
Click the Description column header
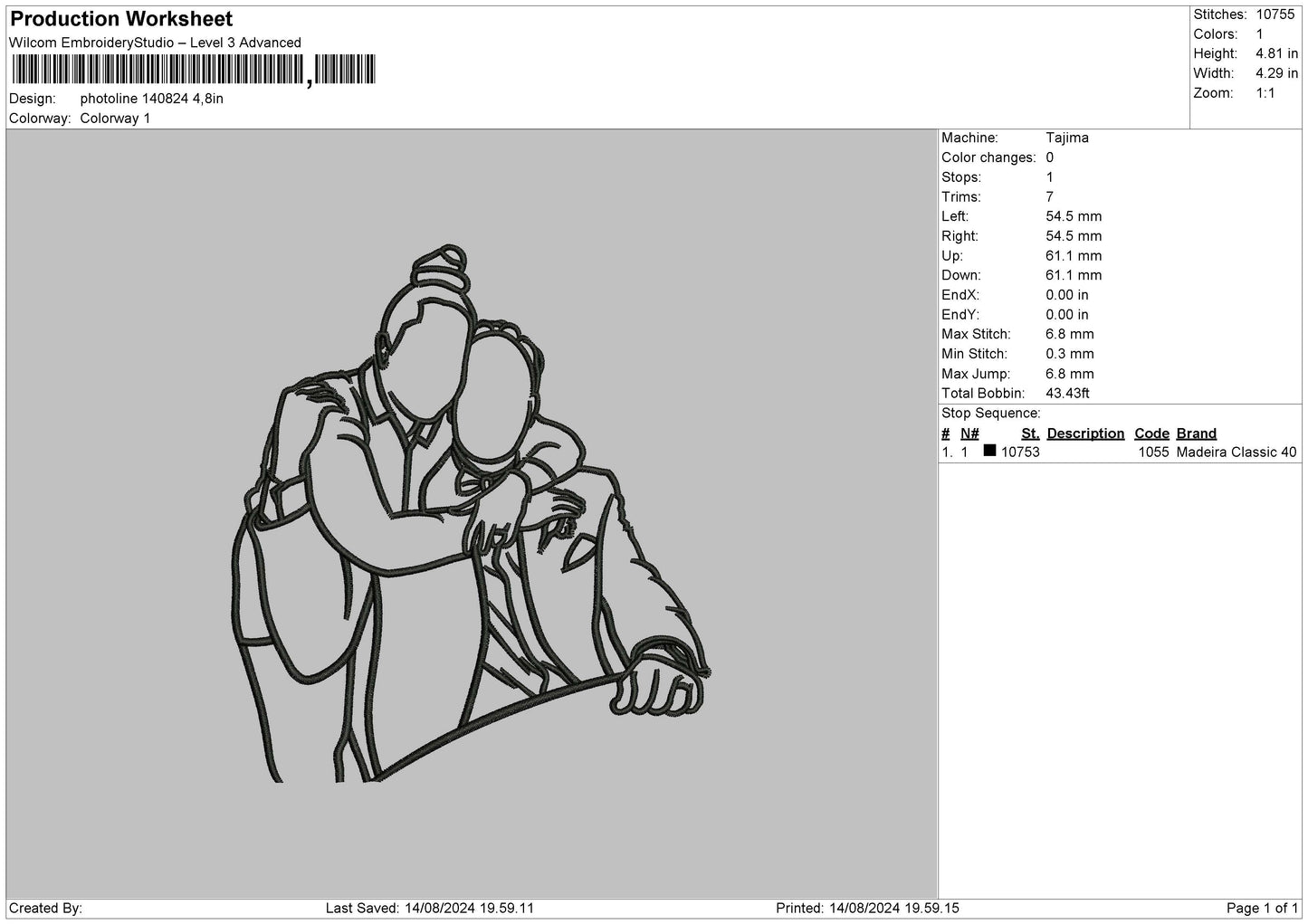(1085, 433)
